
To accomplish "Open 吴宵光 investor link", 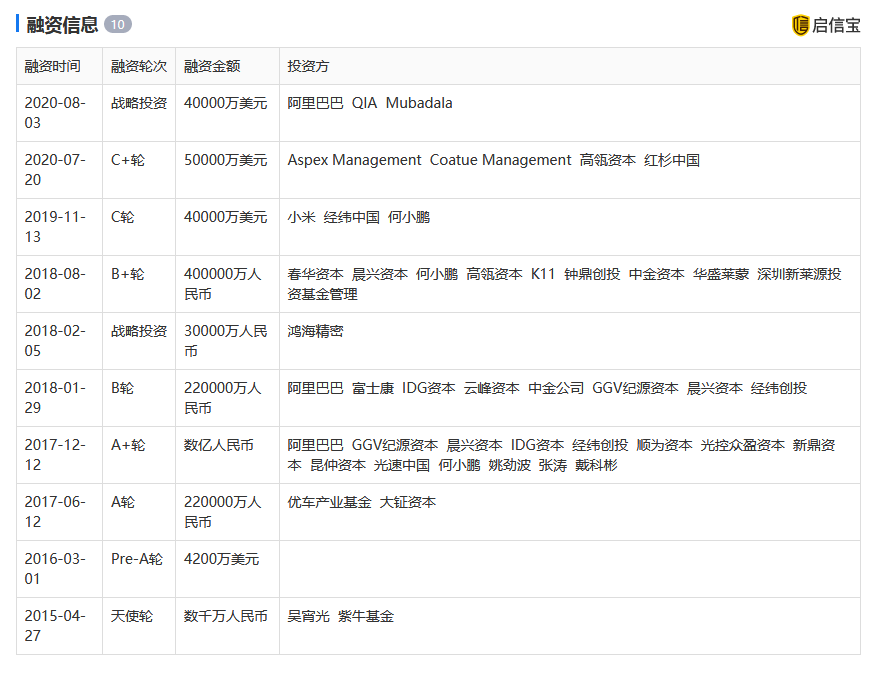I will [x=309, y=616].
